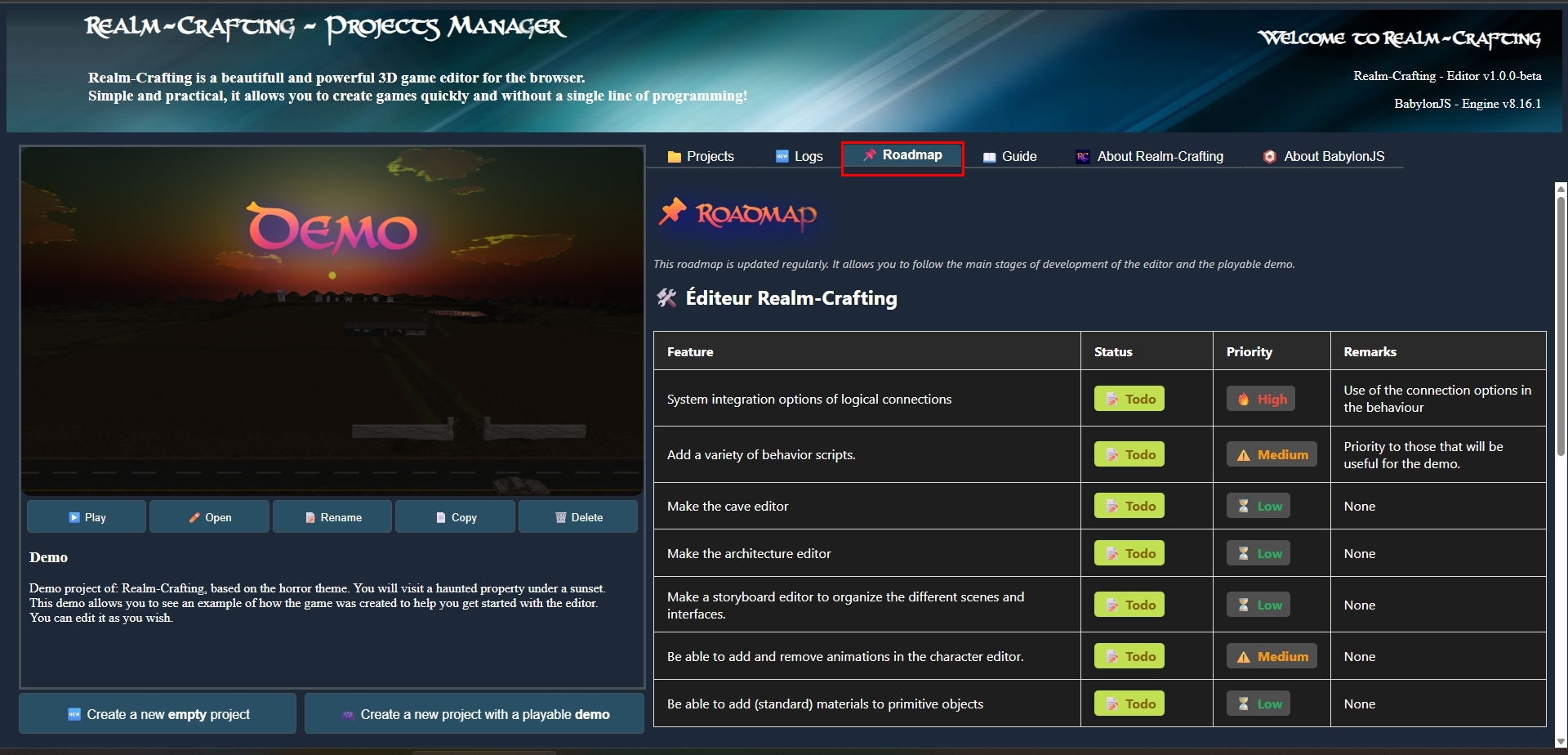Click the icon on new empty project button
The width and height of the screenshot is (1568, 755).
74,714
